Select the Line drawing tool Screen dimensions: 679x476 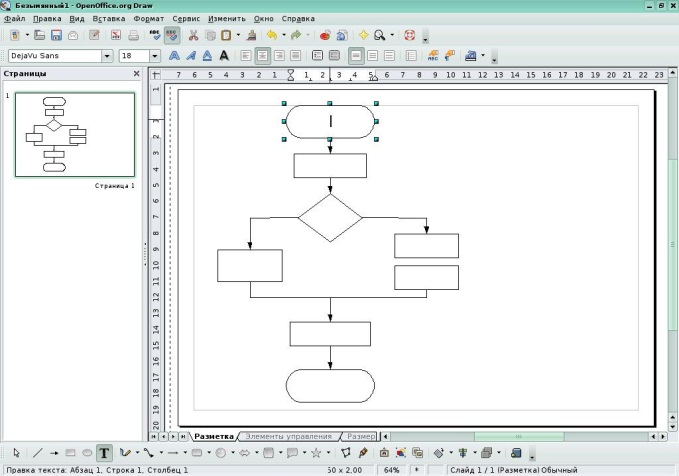(x=38, y=453)
